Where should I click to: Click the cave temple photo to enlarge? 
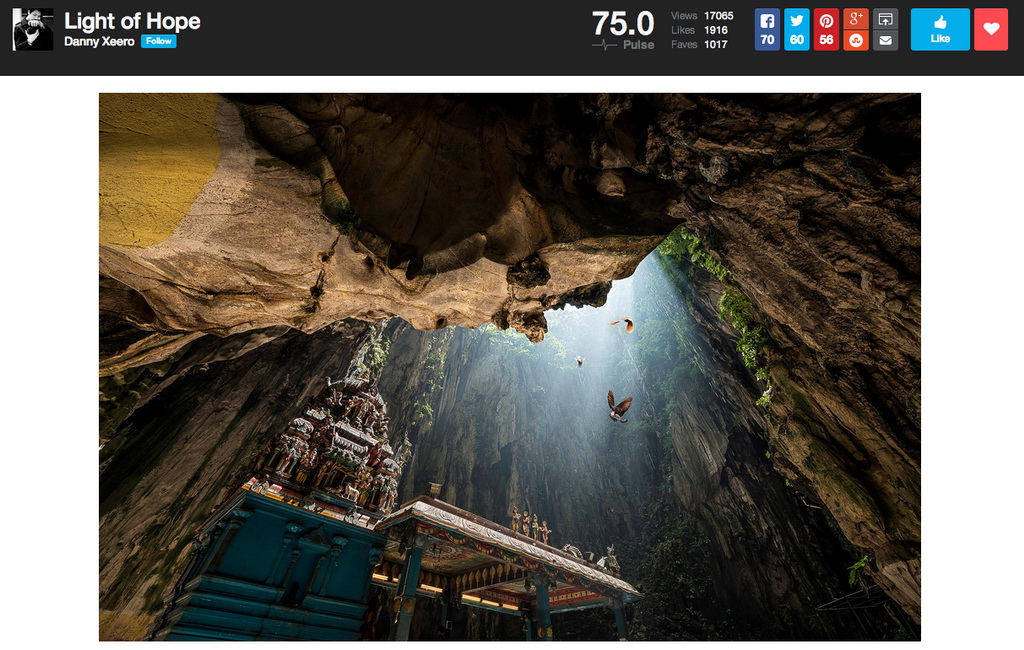tap(510, 365)
